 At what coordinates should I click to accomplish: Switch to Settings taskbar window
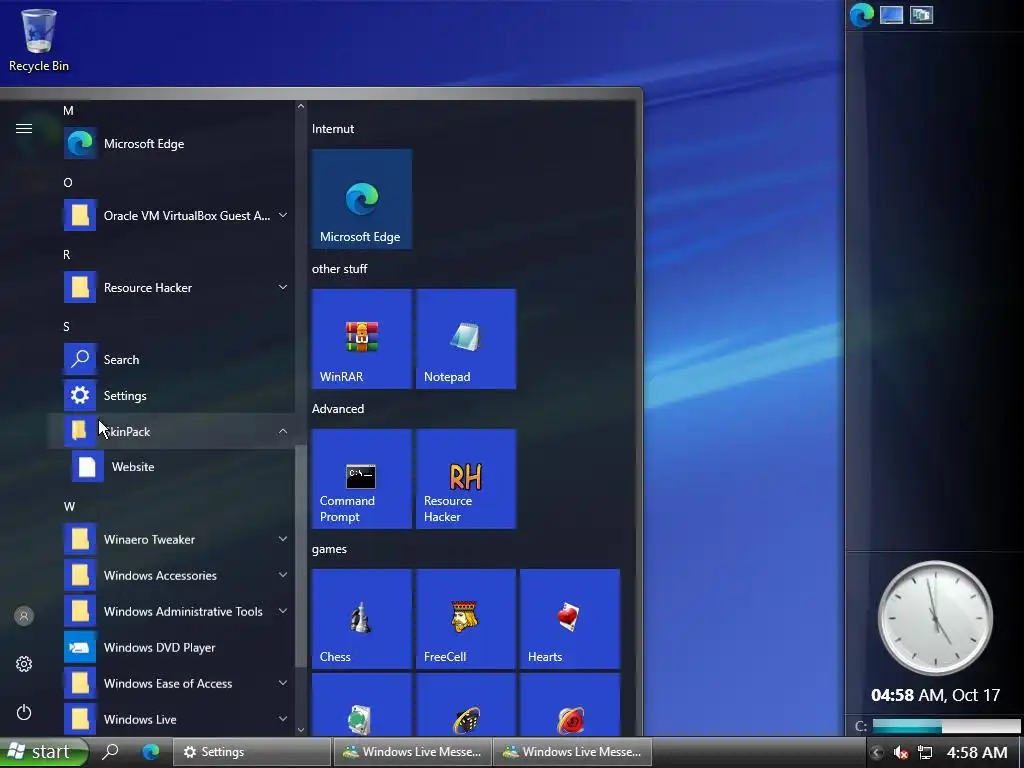click(251, 752)
